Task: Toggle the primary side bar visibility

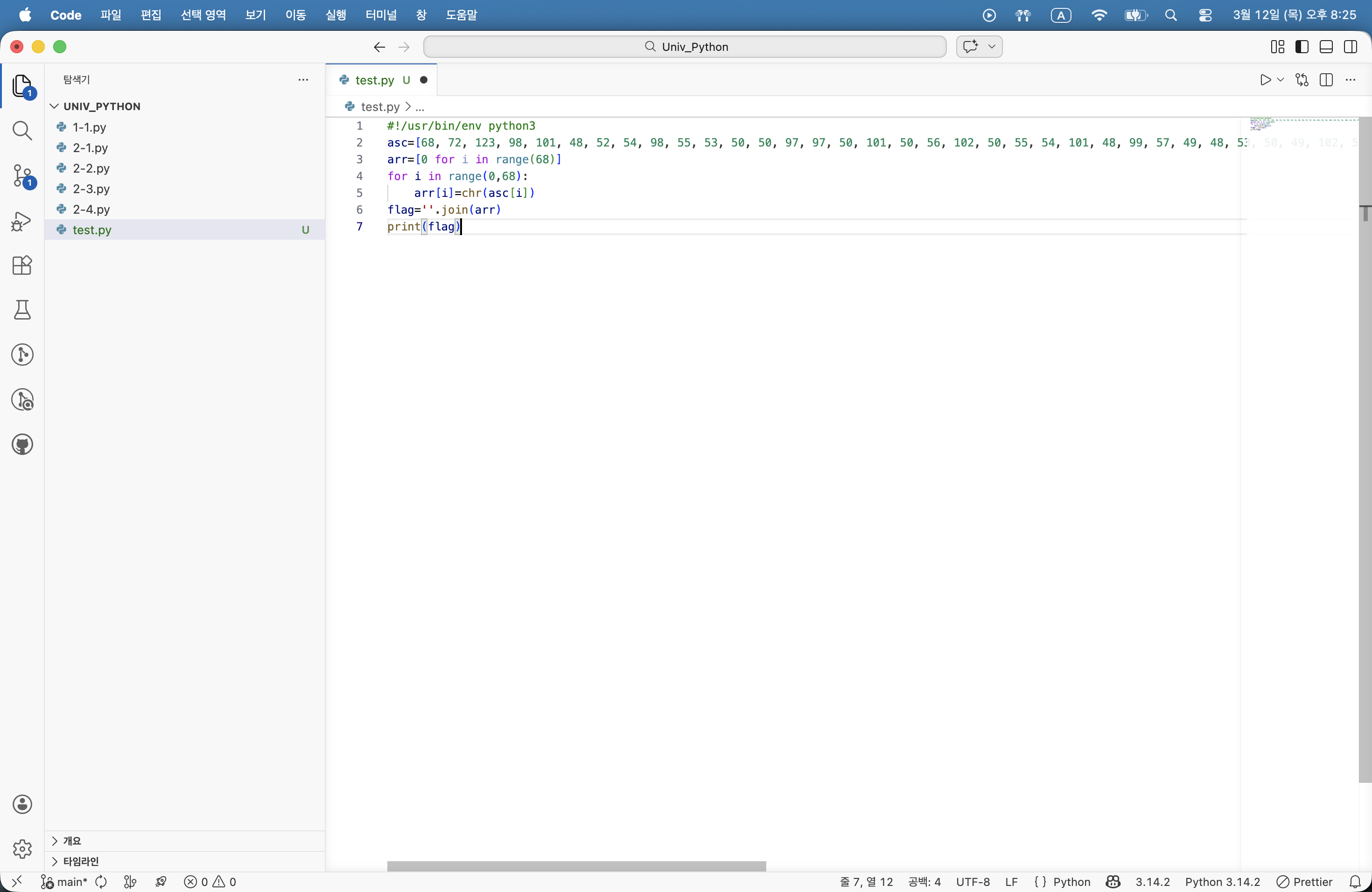Action: coord(1302,47)
